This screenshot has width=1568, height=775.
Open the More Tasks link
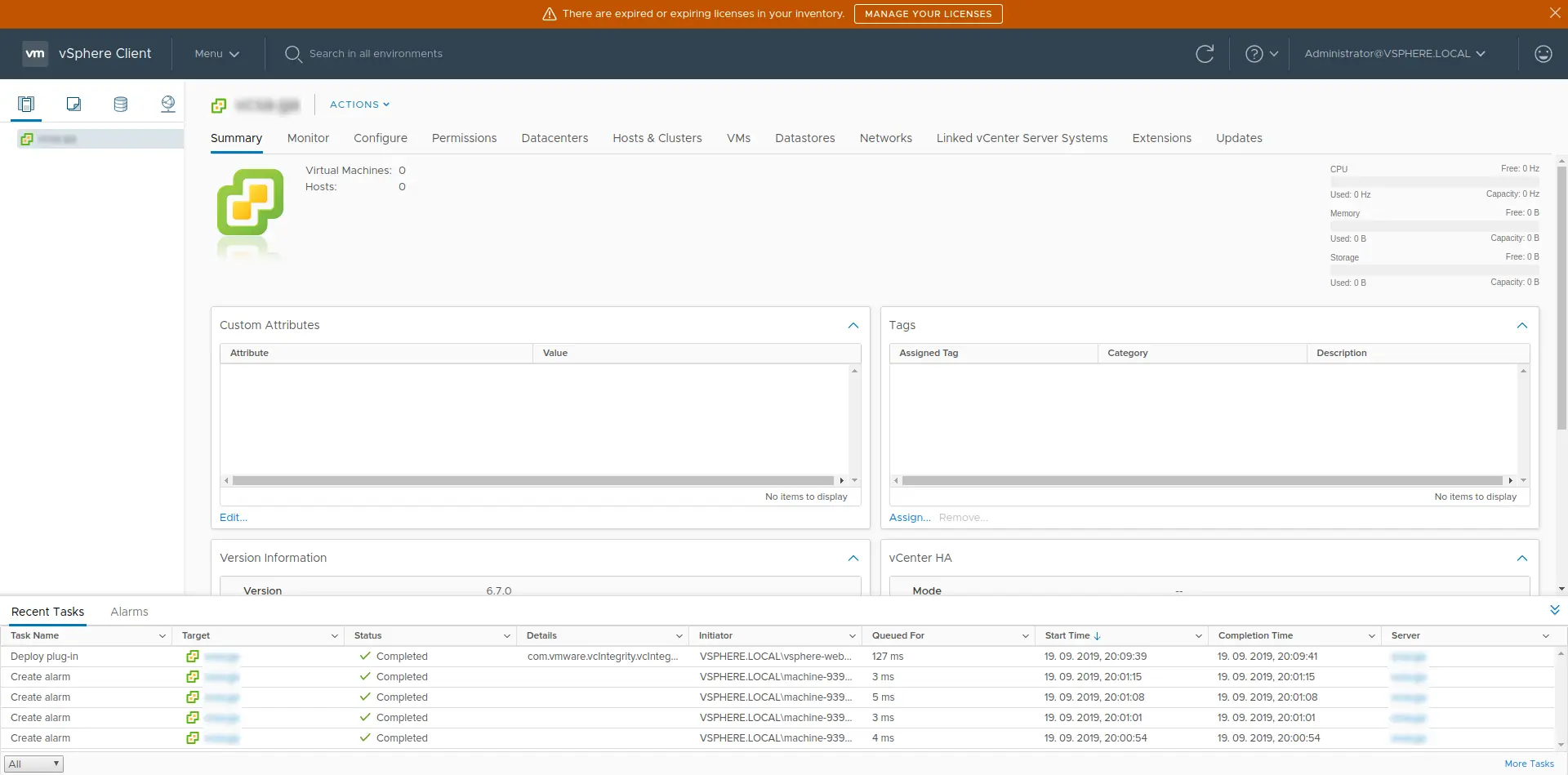1529,764
